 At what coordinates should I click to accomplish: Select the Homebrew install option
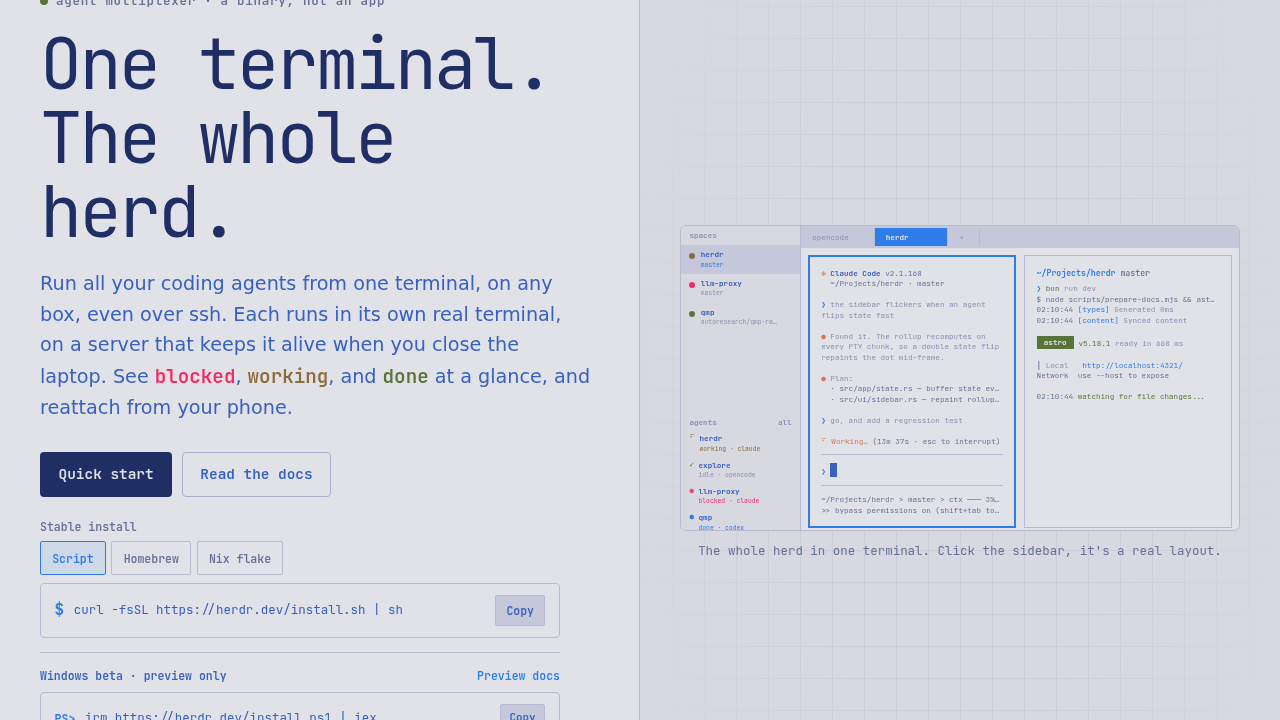(151, 558)
